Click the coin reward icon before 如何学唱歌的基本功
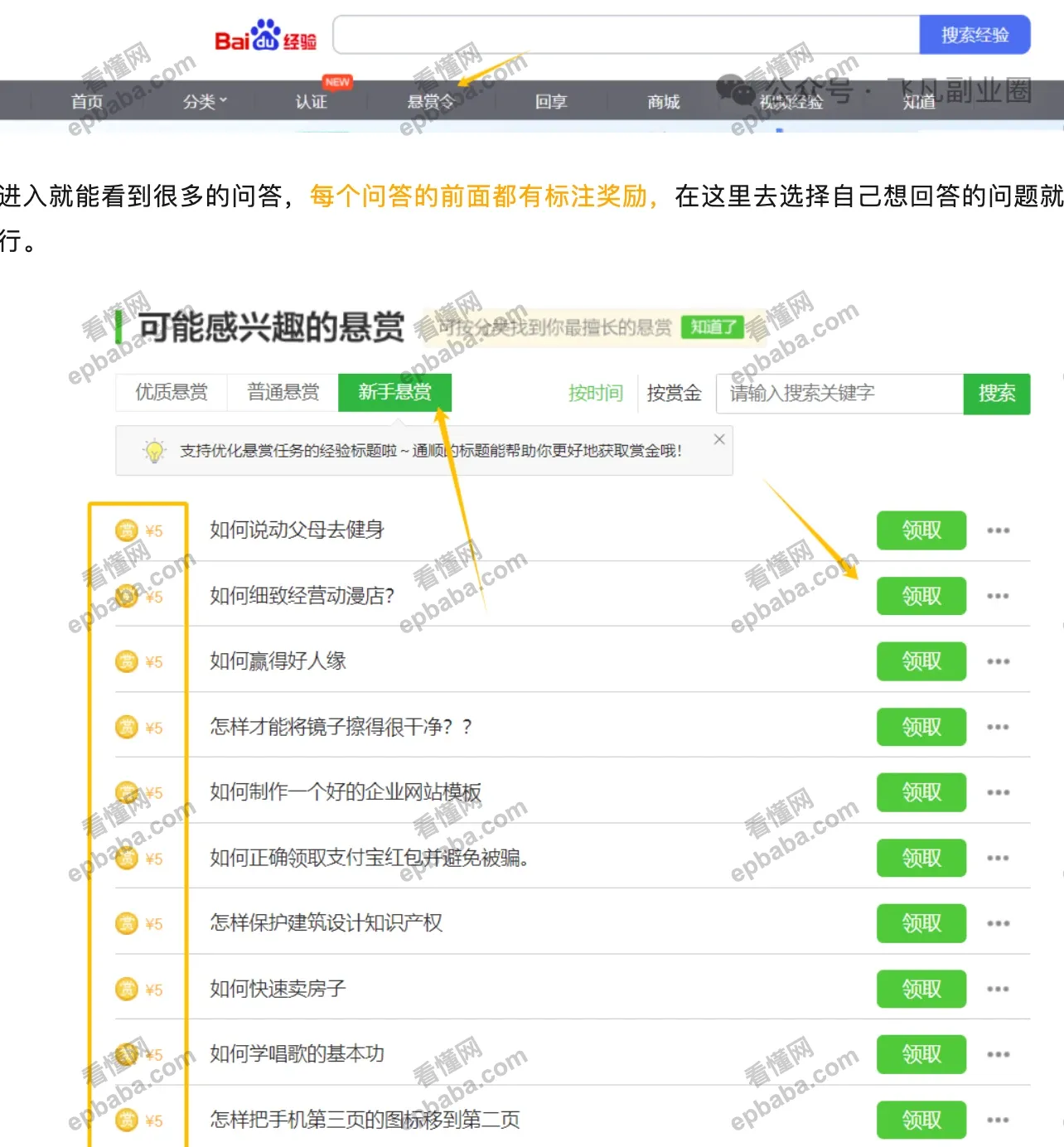 [x=127, y=1054]
